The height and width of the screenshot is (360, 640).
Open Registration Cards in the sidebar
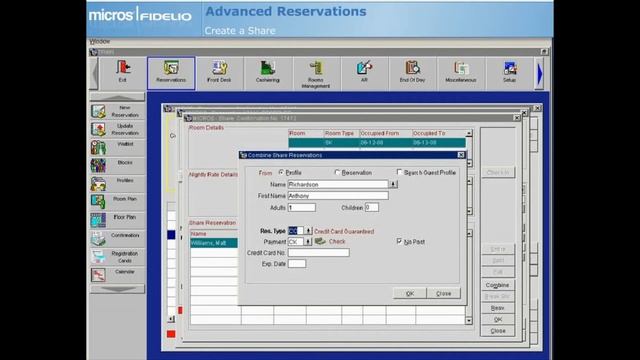[117, 257]
